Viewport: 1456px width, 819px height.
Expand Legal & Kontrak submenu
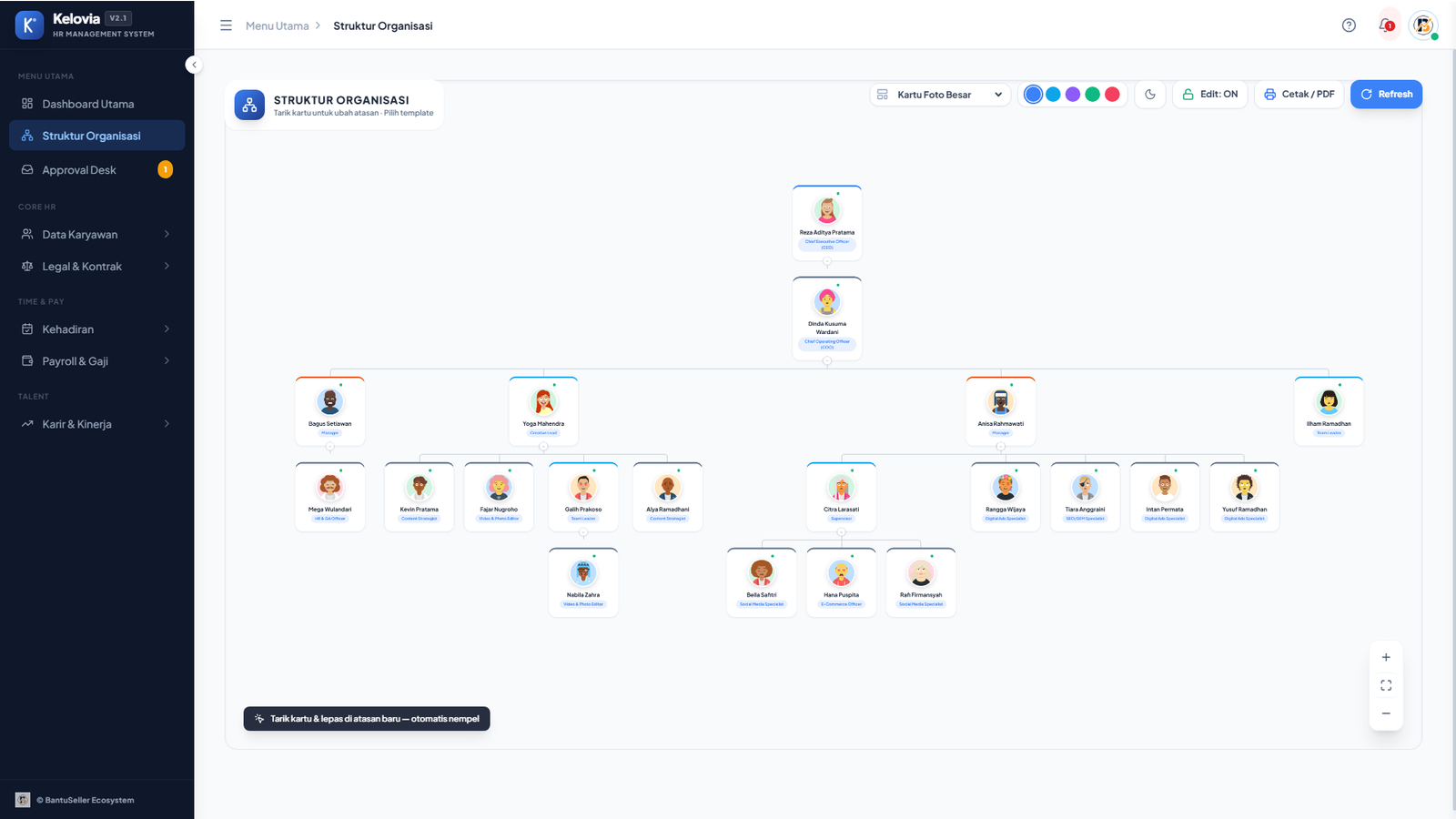coord(96,267)
